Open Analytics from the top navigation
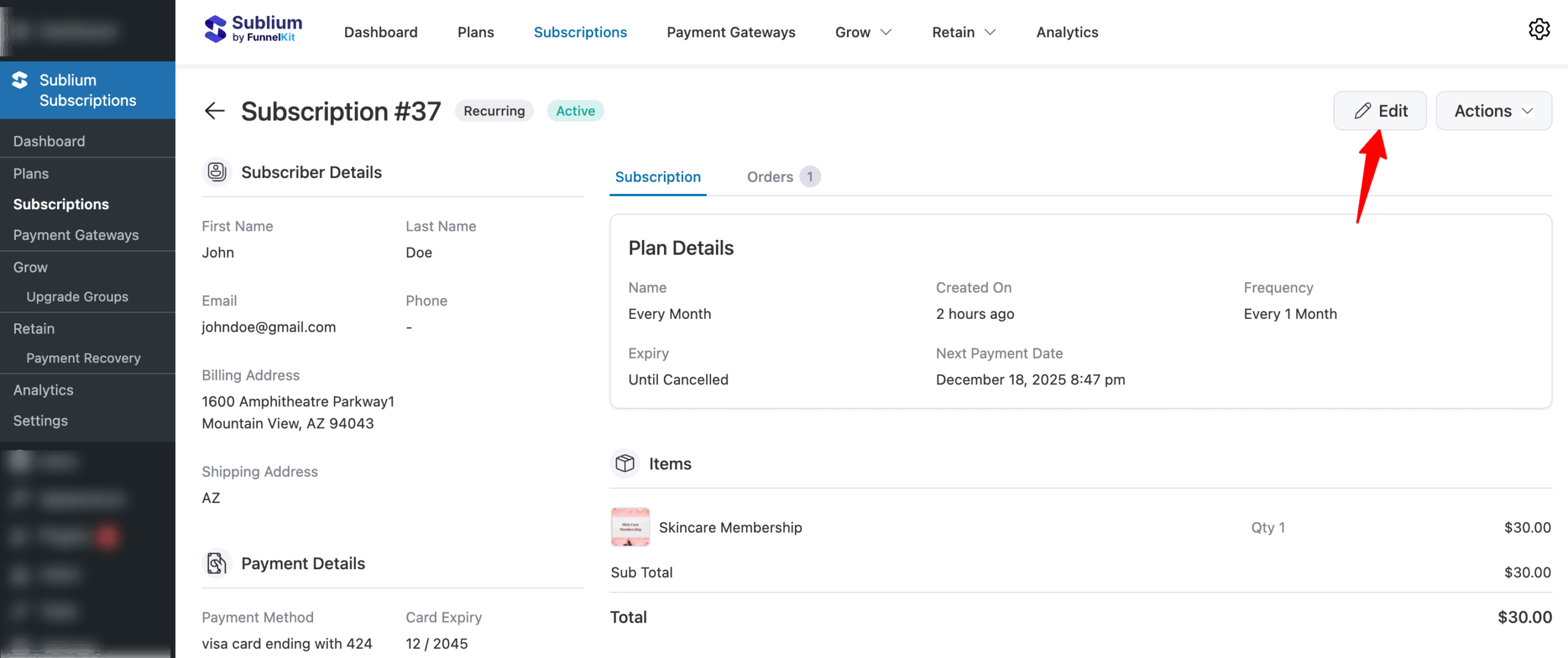Image resolution: width=1568 pixels, height=658 pixels. pyautogui.click(x=1066, y=32)
